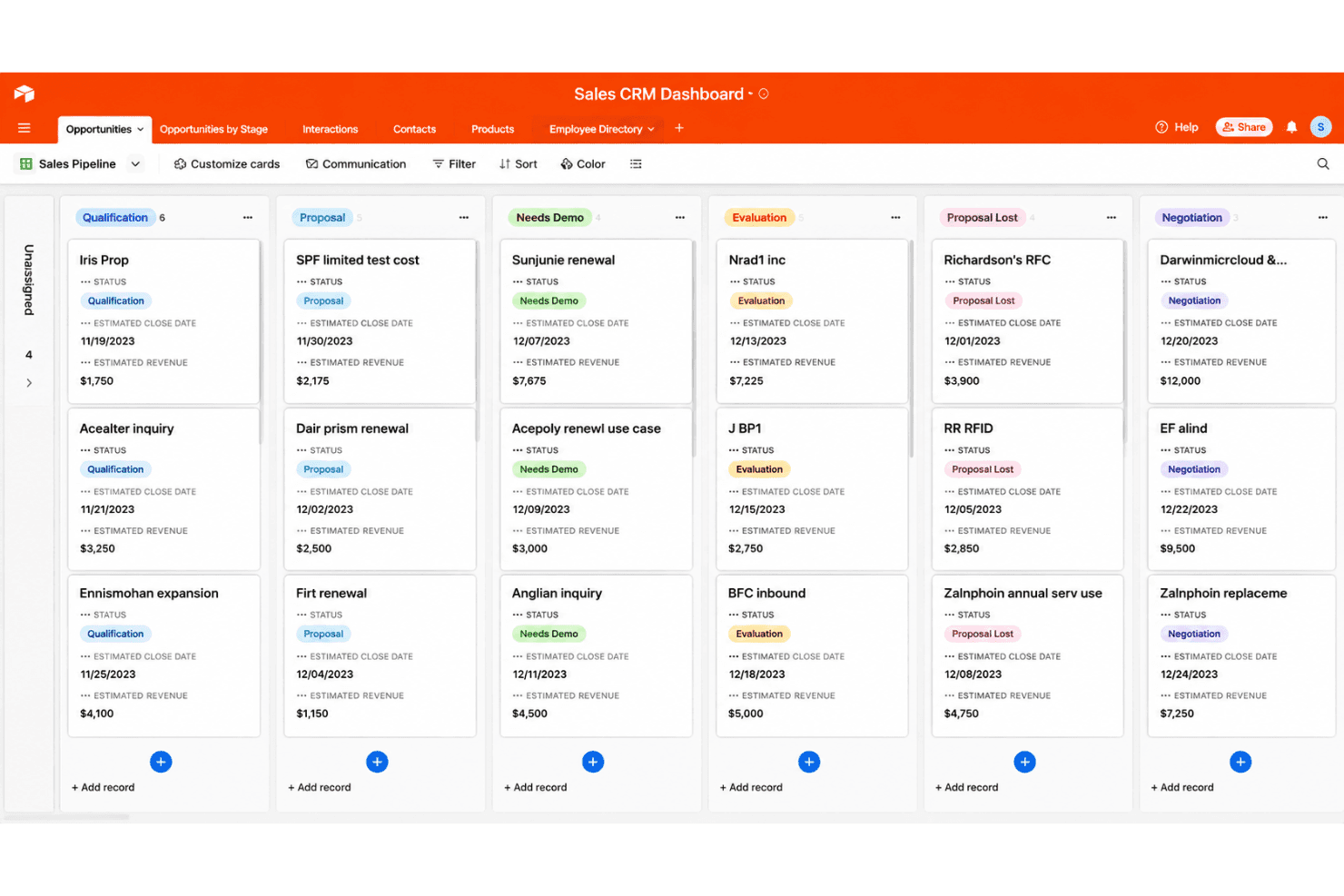1344x896 pixels.
Task: Open the Richardson's RFC card
Action: pos(1028,321)
